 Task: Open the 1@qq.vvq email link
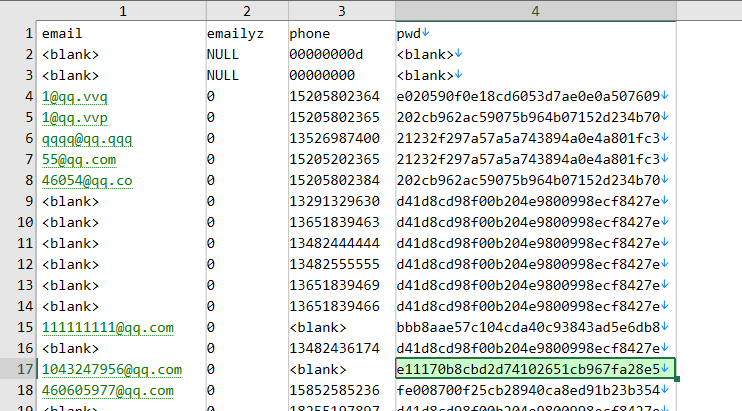(x=75, y=97)
